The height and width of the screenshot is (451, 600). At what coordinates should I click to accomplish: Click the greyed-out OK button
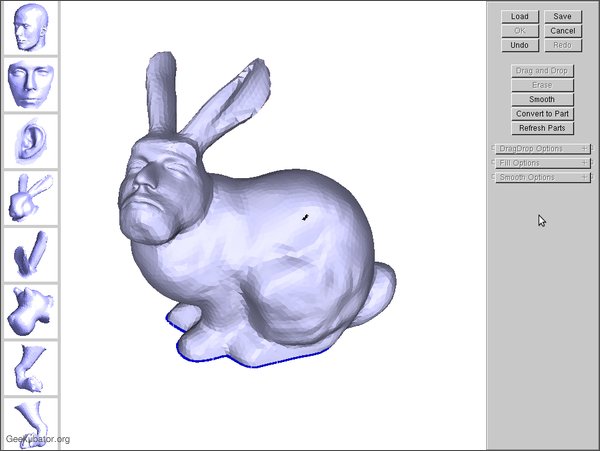[520, 31]
